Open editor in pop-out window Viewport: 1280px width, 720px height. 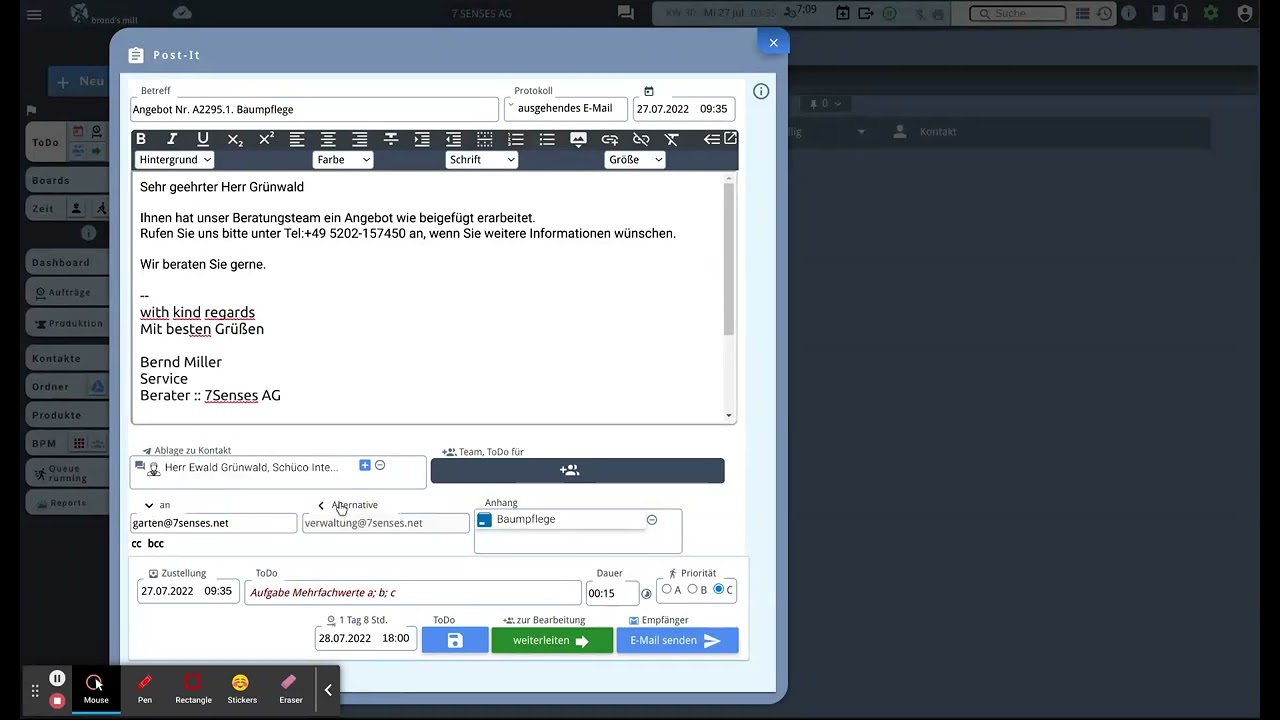coord(731,139)
